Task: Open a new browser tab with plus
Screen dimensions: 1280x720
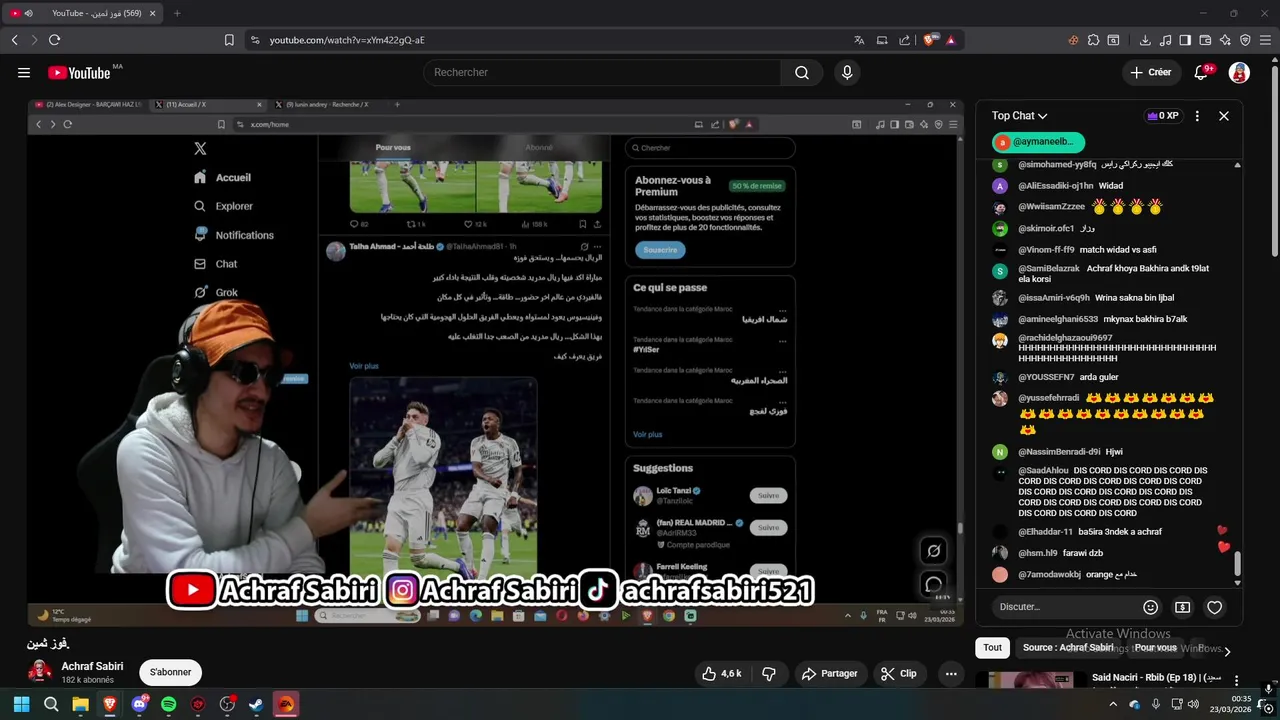Action: click(x=177, y=13)
